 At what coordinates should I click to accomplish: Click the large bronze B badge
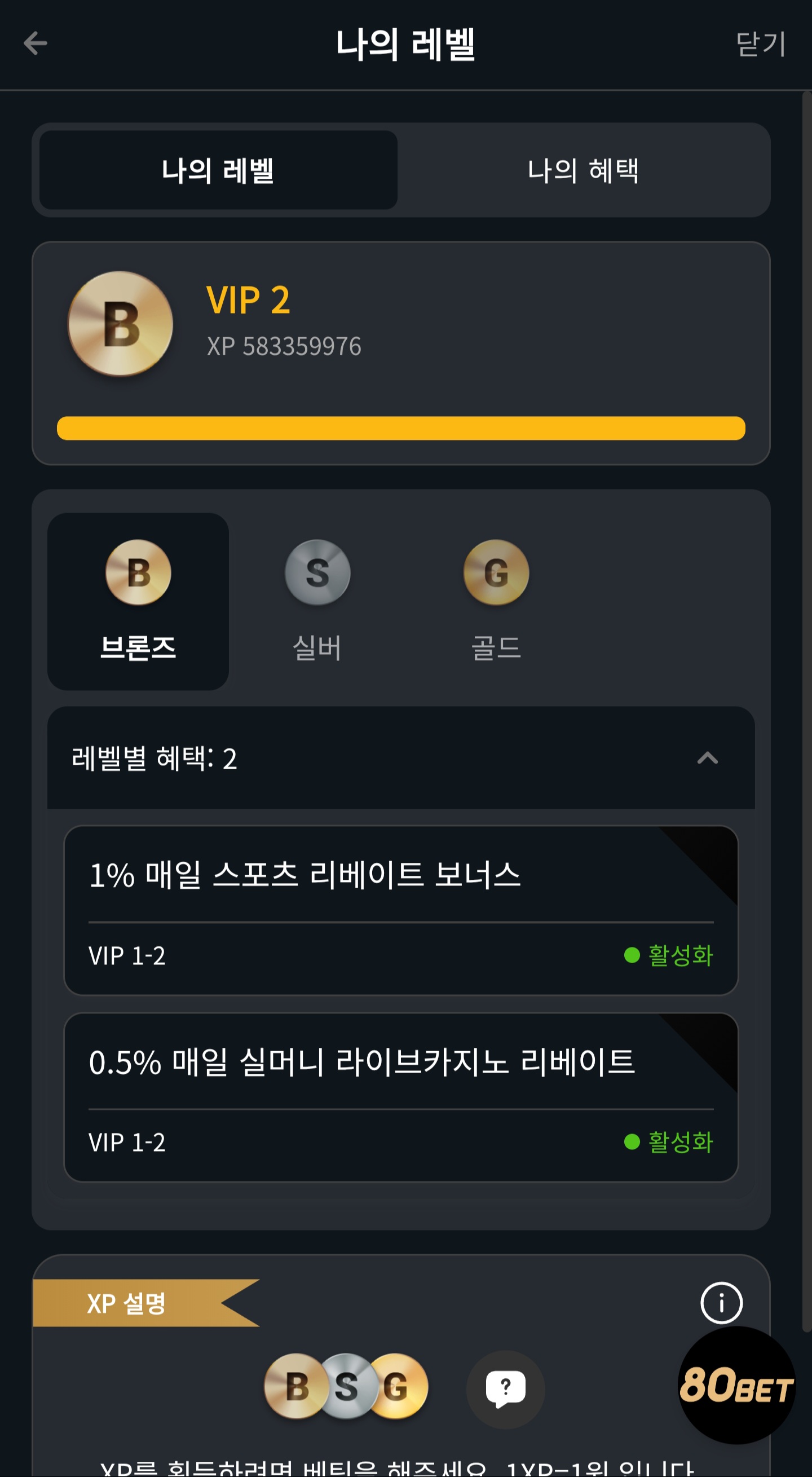121,323
